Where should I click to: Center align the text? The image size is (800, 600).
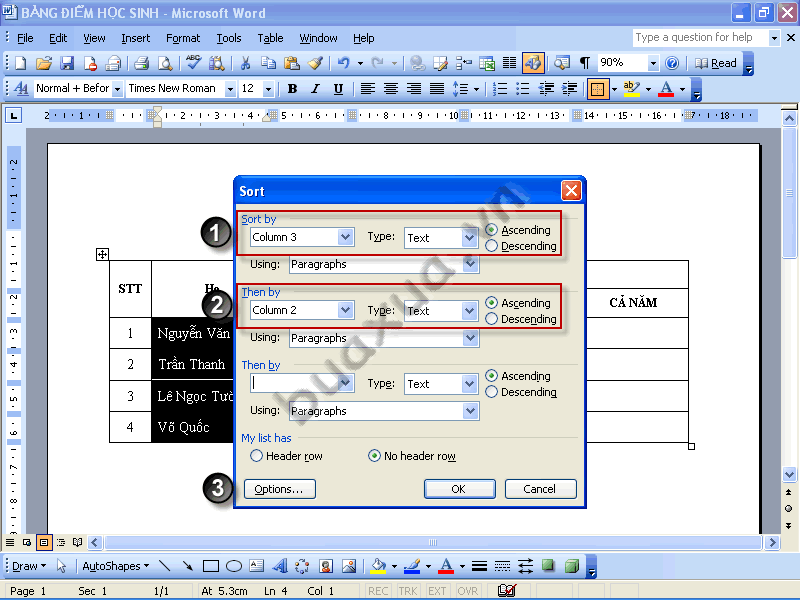[391, 89]
